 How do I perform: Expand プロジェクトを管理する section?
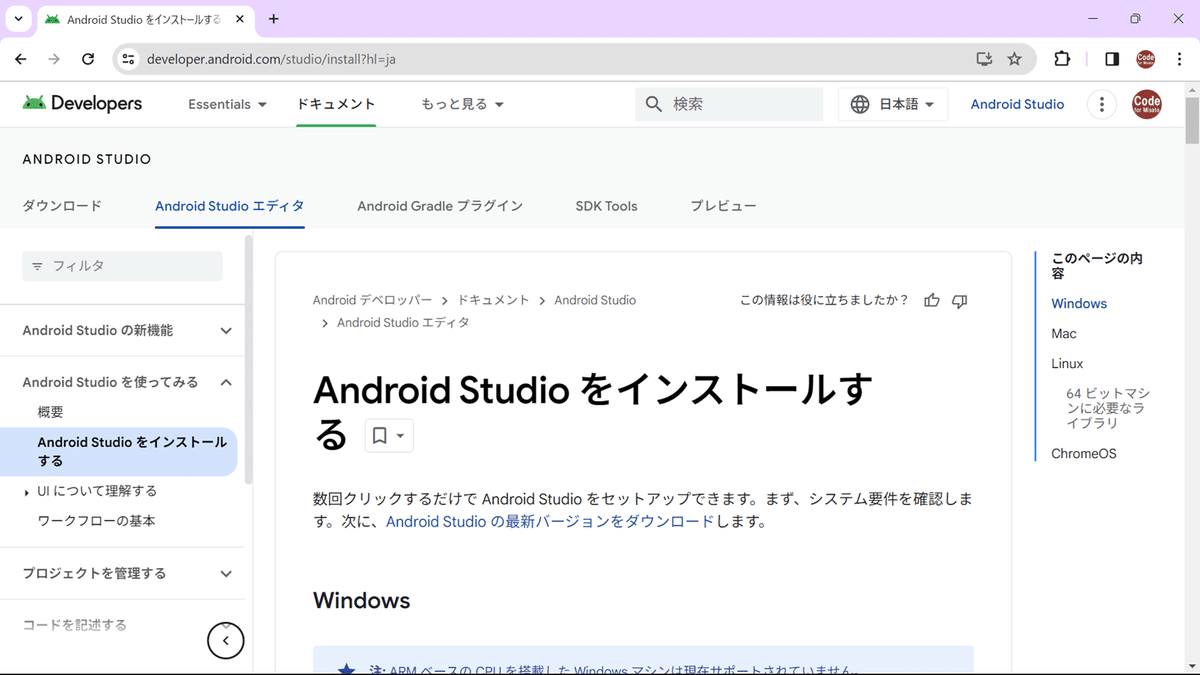click(x=226, y=573)
